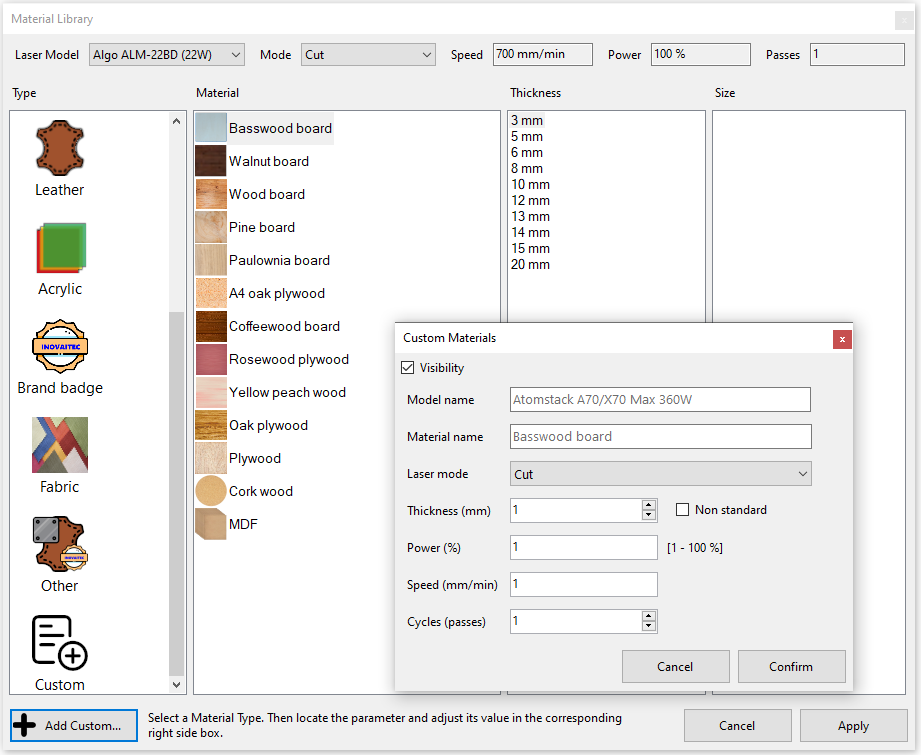Screen dimensions: 921x755
Task: Uncheck the Visibility checkbox
Action: click(407, 368)
